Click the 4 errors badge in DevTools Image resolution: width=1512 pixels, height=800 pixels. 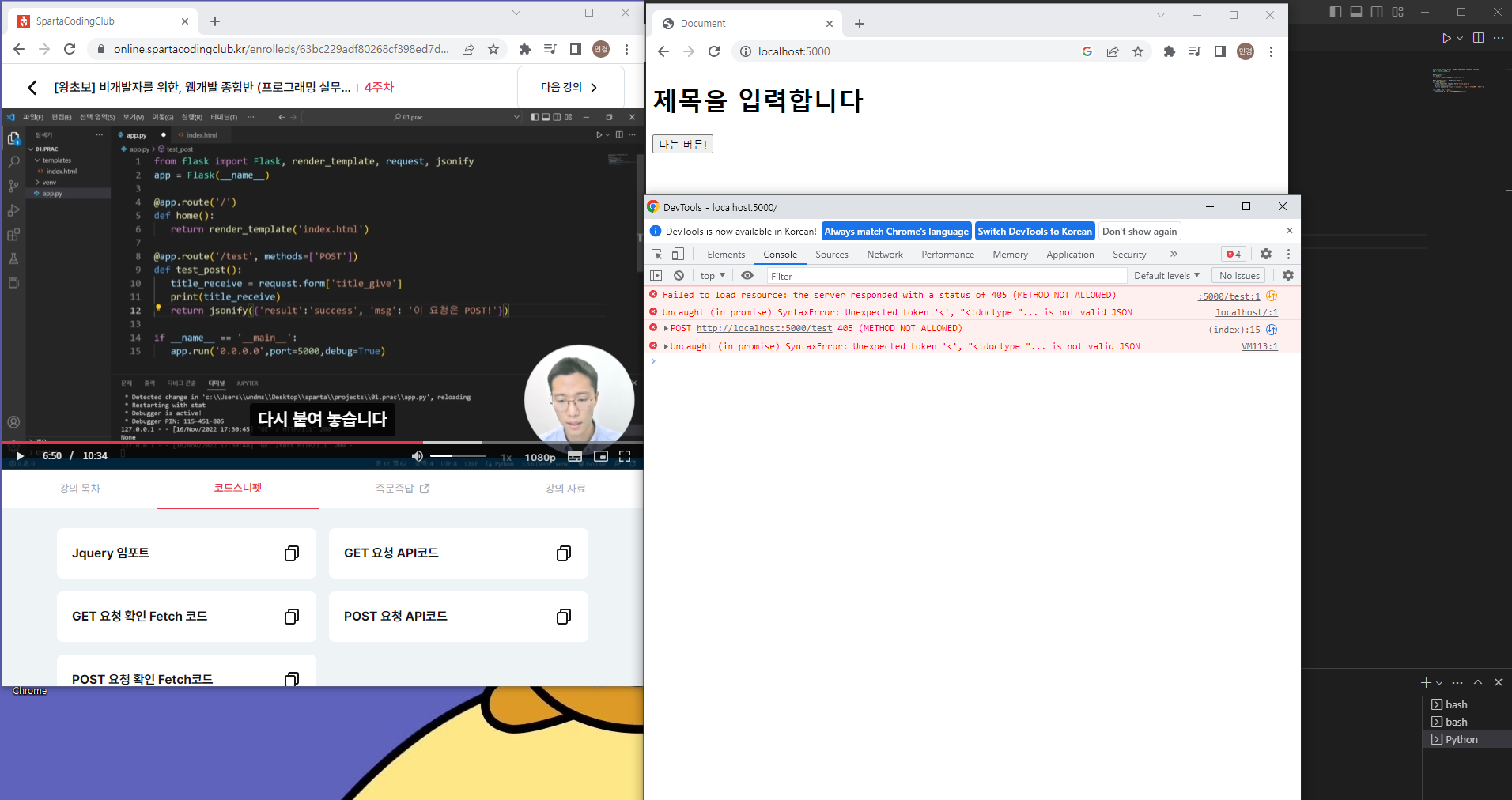(1234, 254)
